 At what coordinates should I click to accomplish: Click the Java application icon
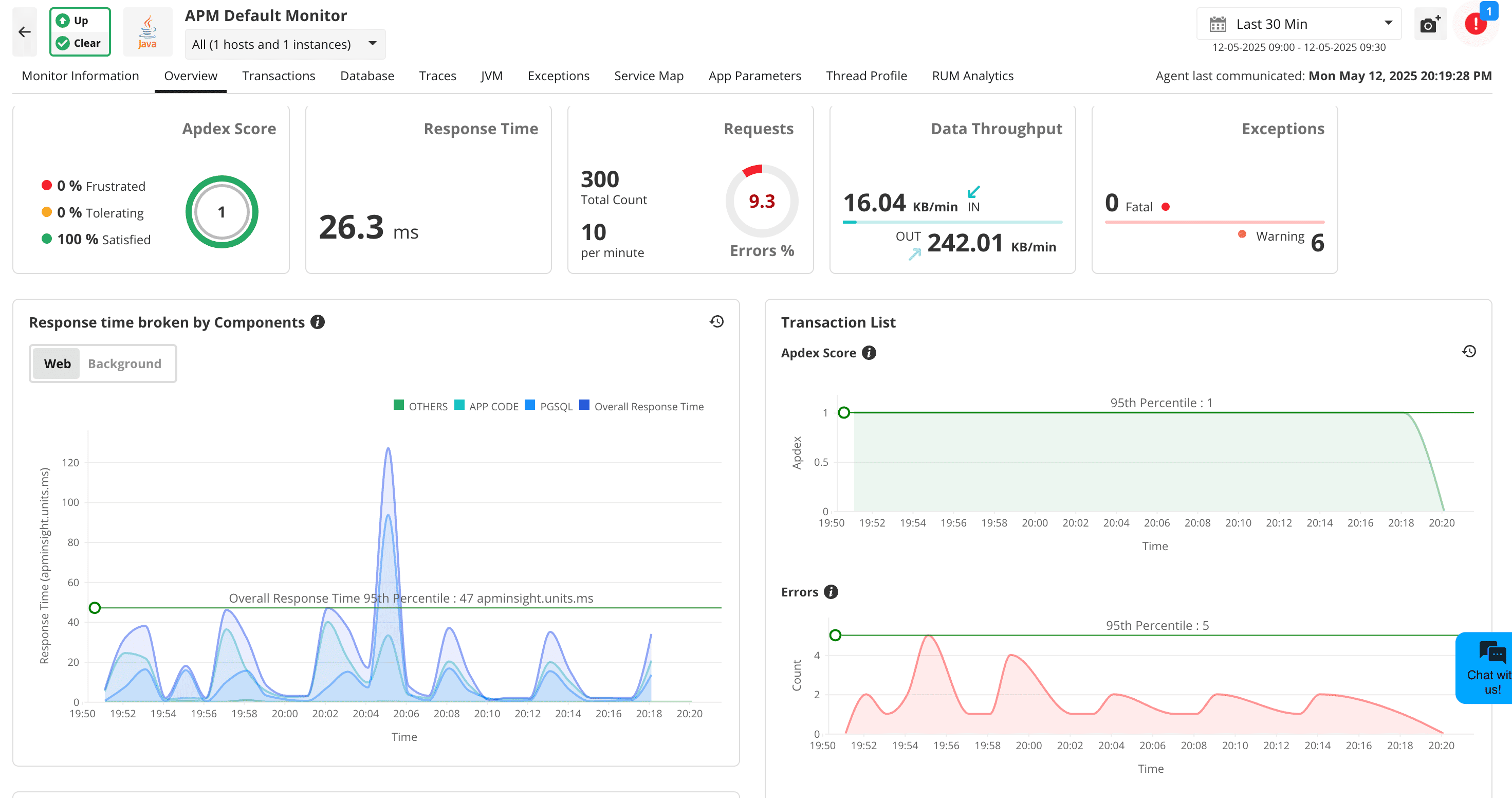click(147, 32)
